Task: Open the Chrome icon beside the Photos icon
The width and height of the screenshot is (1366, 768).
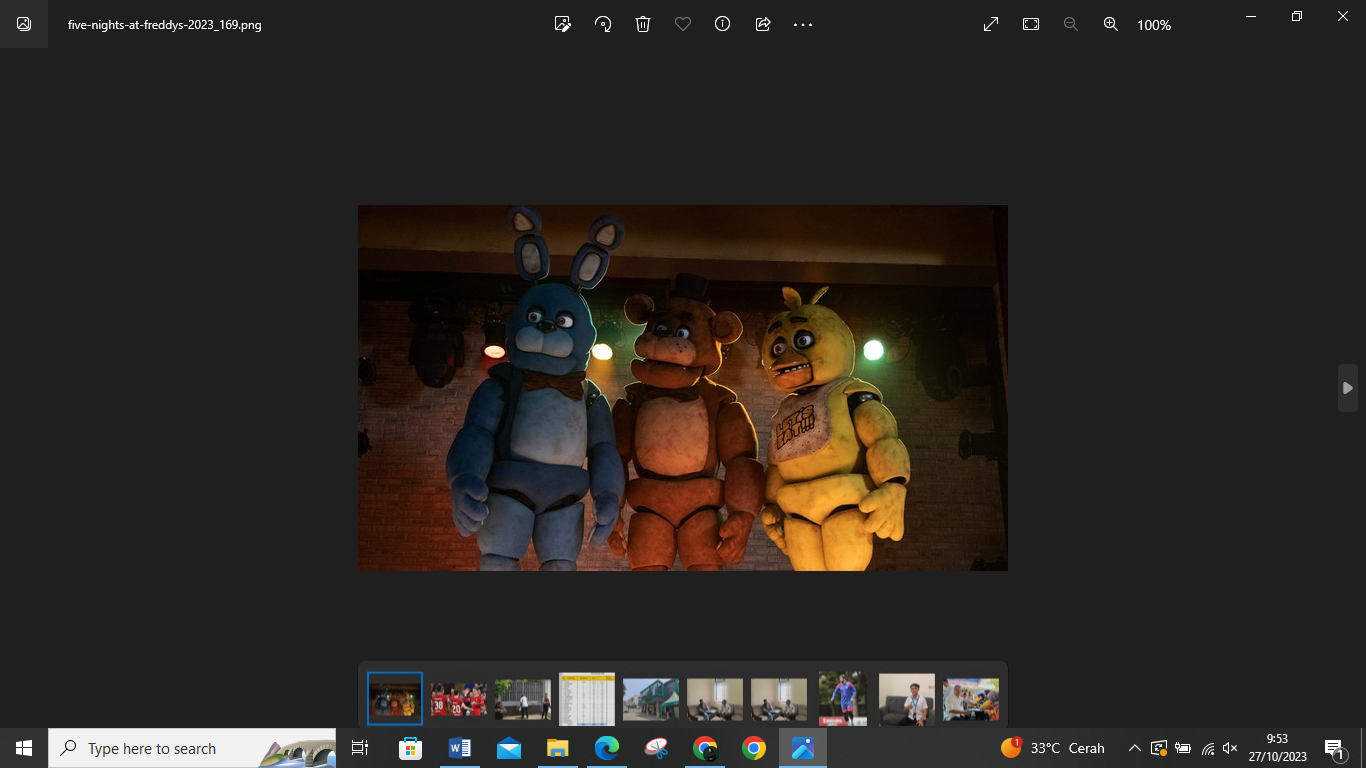Action: [x=754, y=748]
